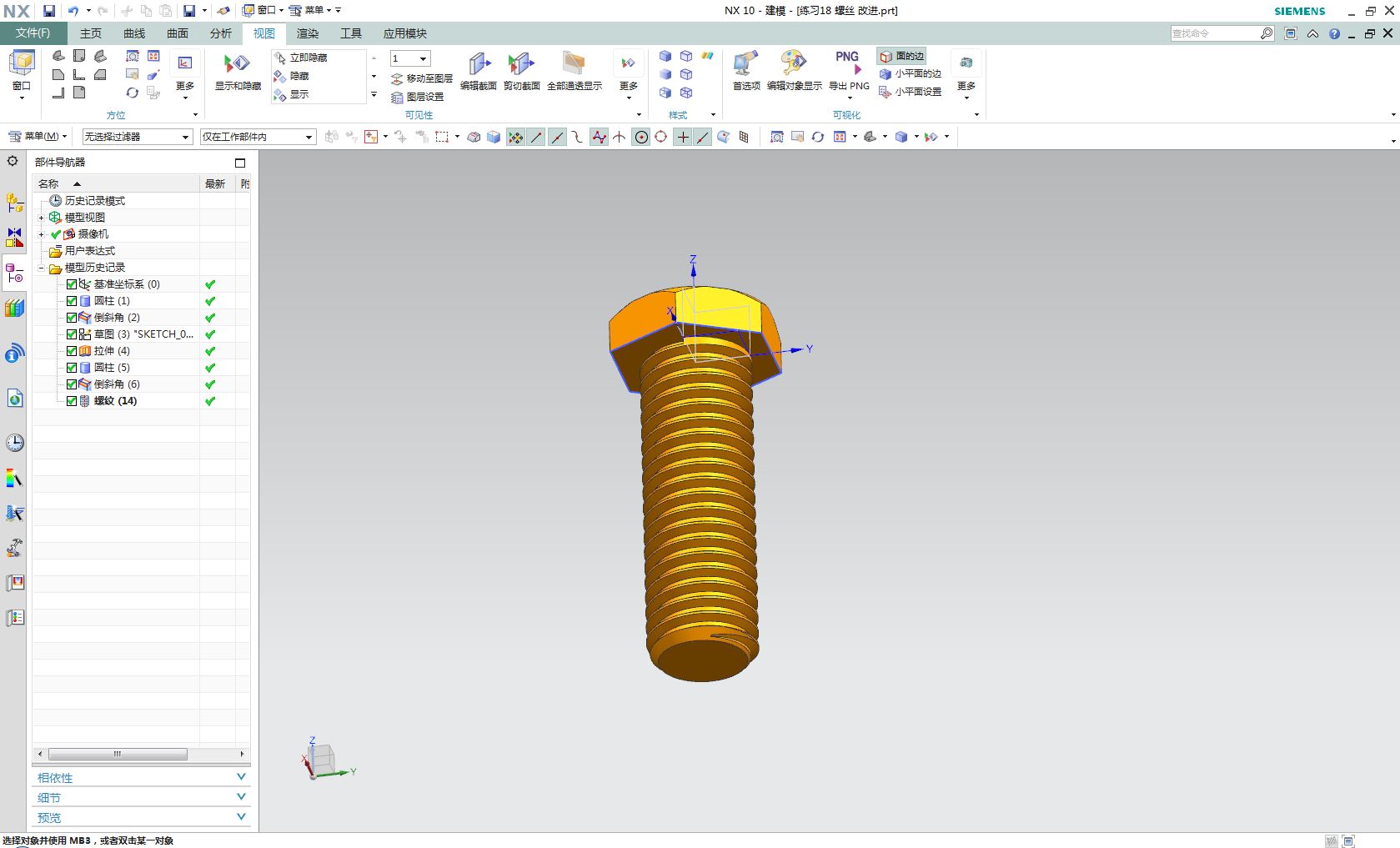
Task: Click 更多 in 可见性 group
Action: point(629,75)
